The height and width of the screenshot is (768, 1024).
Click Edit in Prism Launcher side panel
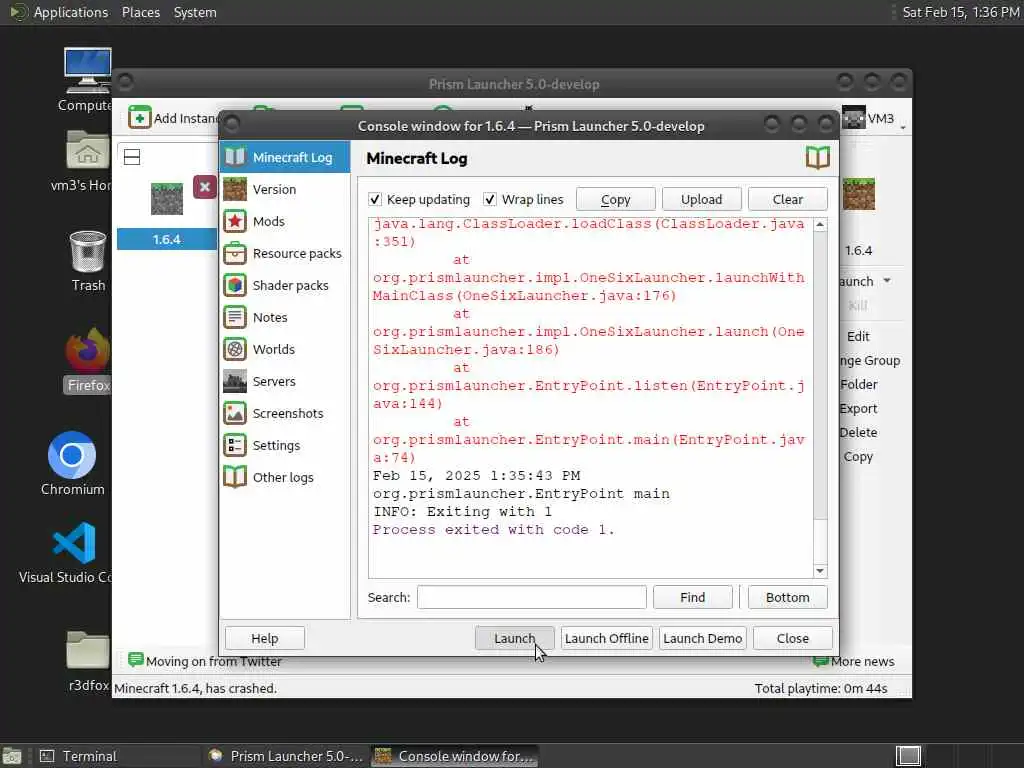pos(858,336)
